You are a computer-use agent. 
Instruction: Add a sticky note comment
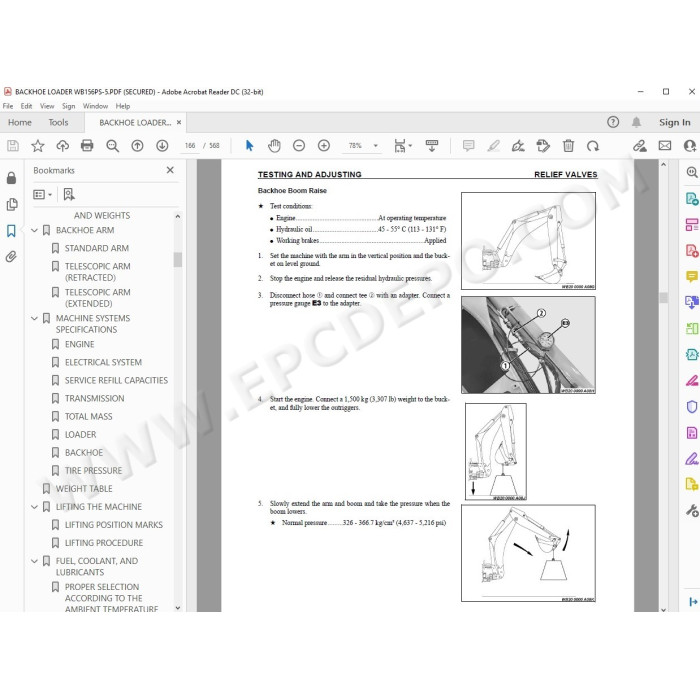point(468,146)
